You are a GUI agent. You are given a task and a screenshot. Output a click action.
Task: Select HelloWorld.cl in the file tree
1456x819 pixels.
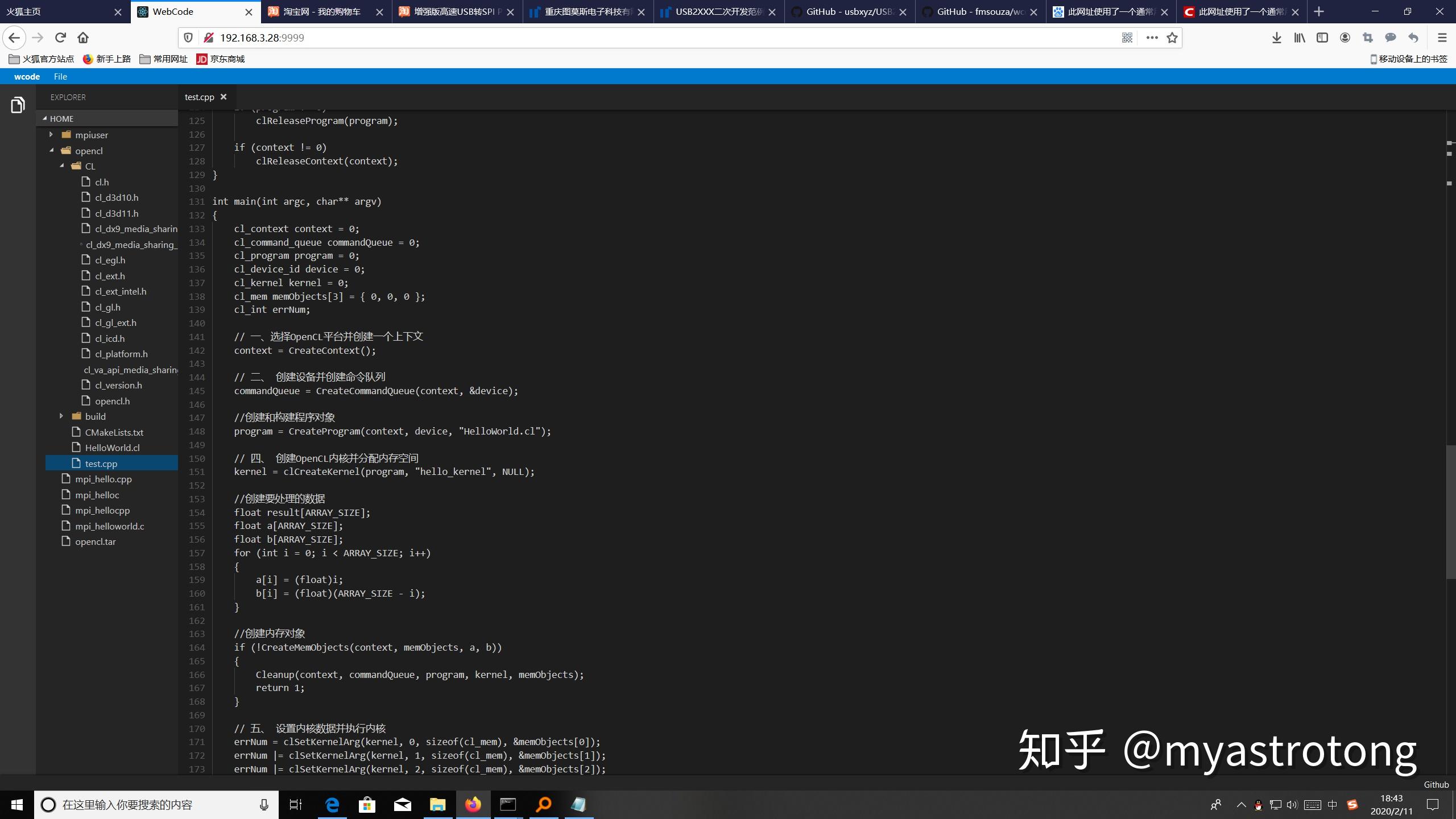click(x=112, y=448)
